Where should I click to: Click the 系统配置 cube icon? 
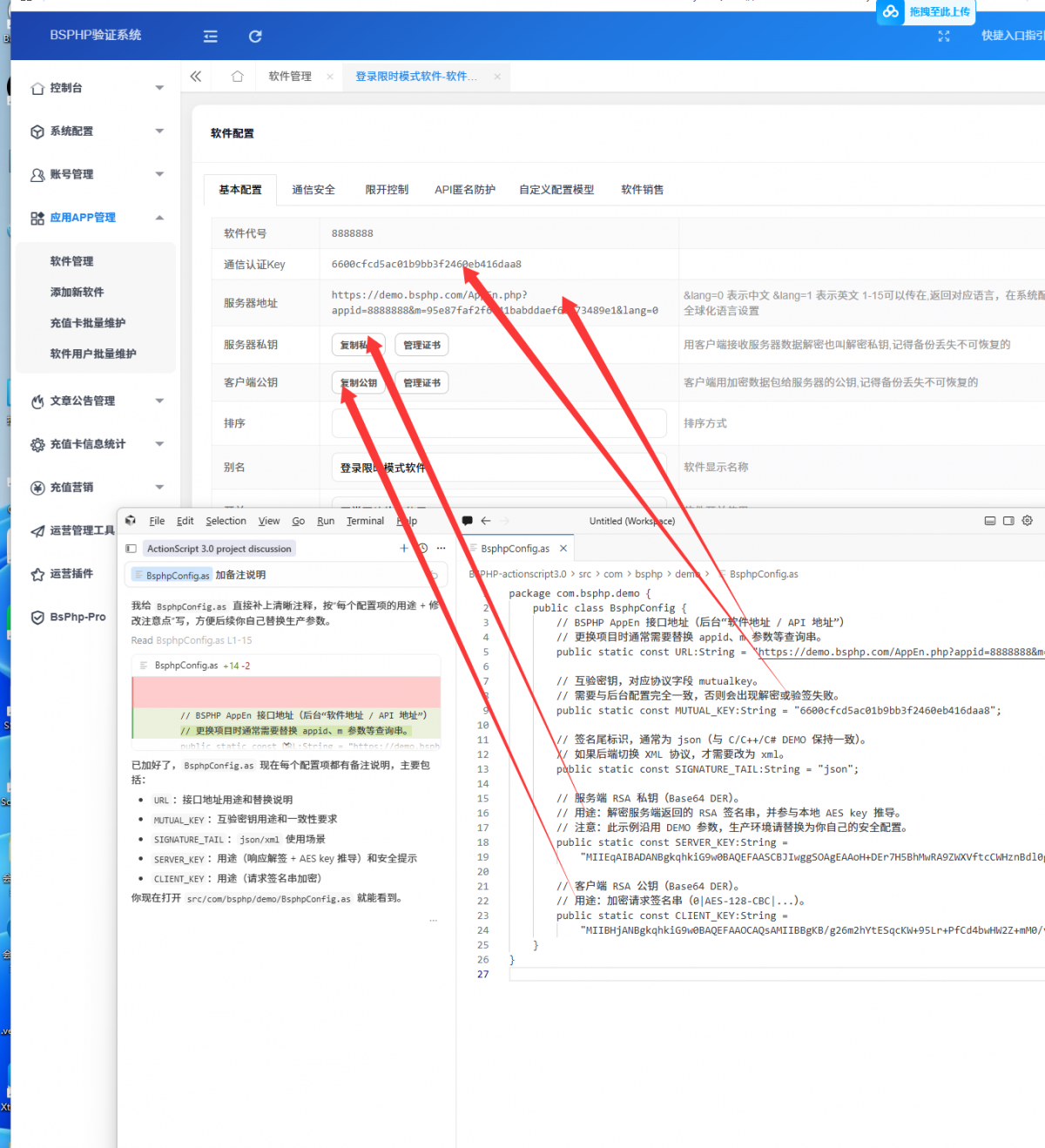(x=37, y=132)
